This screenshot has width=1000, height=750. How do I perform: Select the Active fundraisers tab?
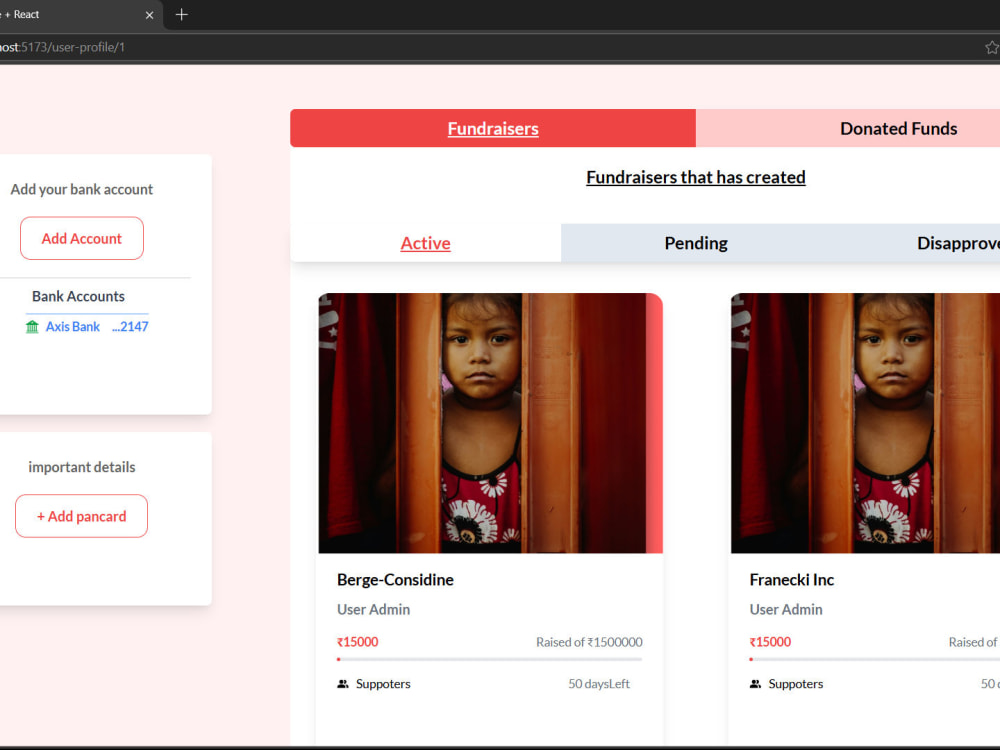click(425, 243)
